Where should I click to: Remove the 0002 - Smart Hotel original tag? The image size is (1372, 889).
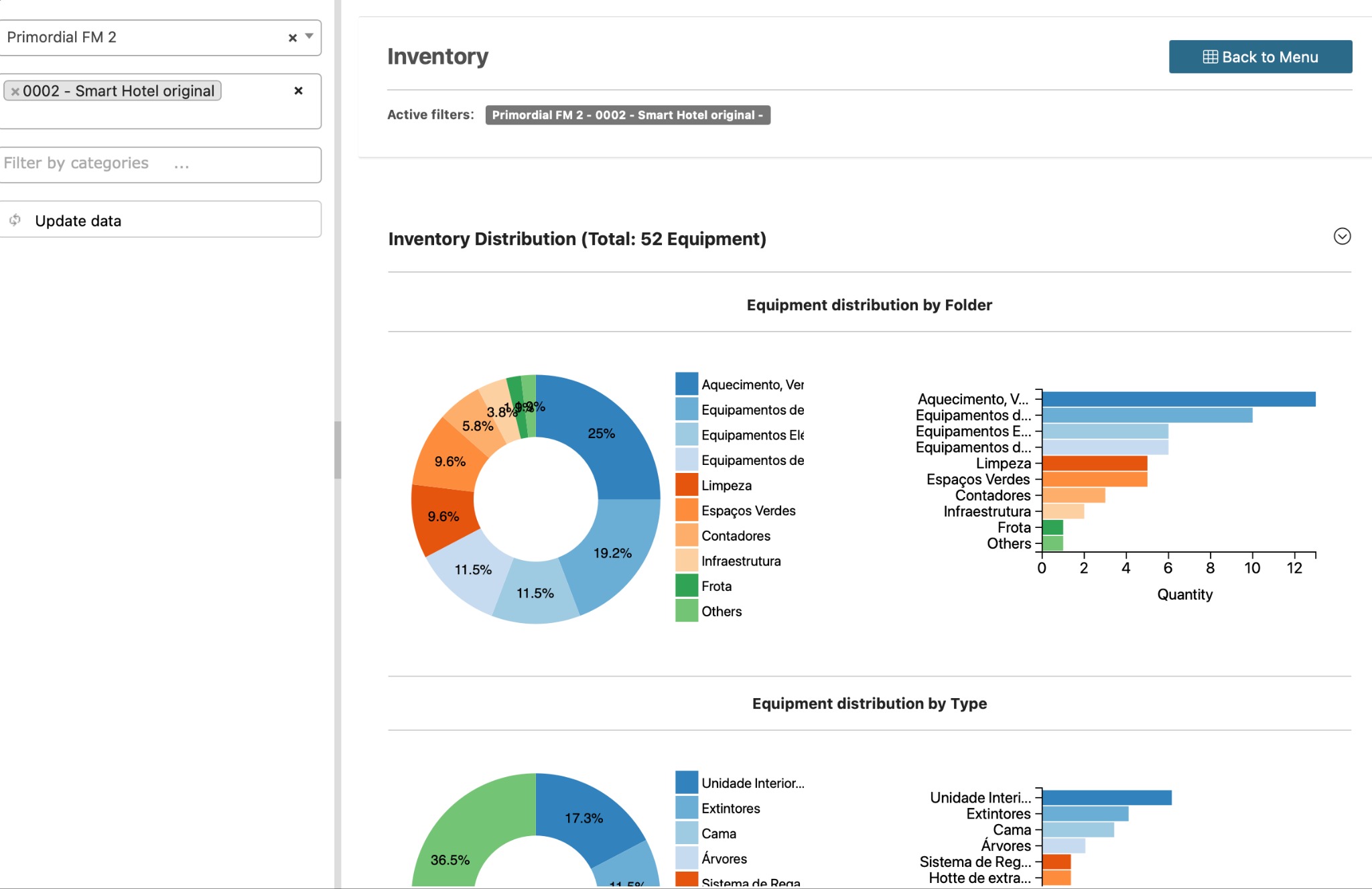(x=15, y=92)
